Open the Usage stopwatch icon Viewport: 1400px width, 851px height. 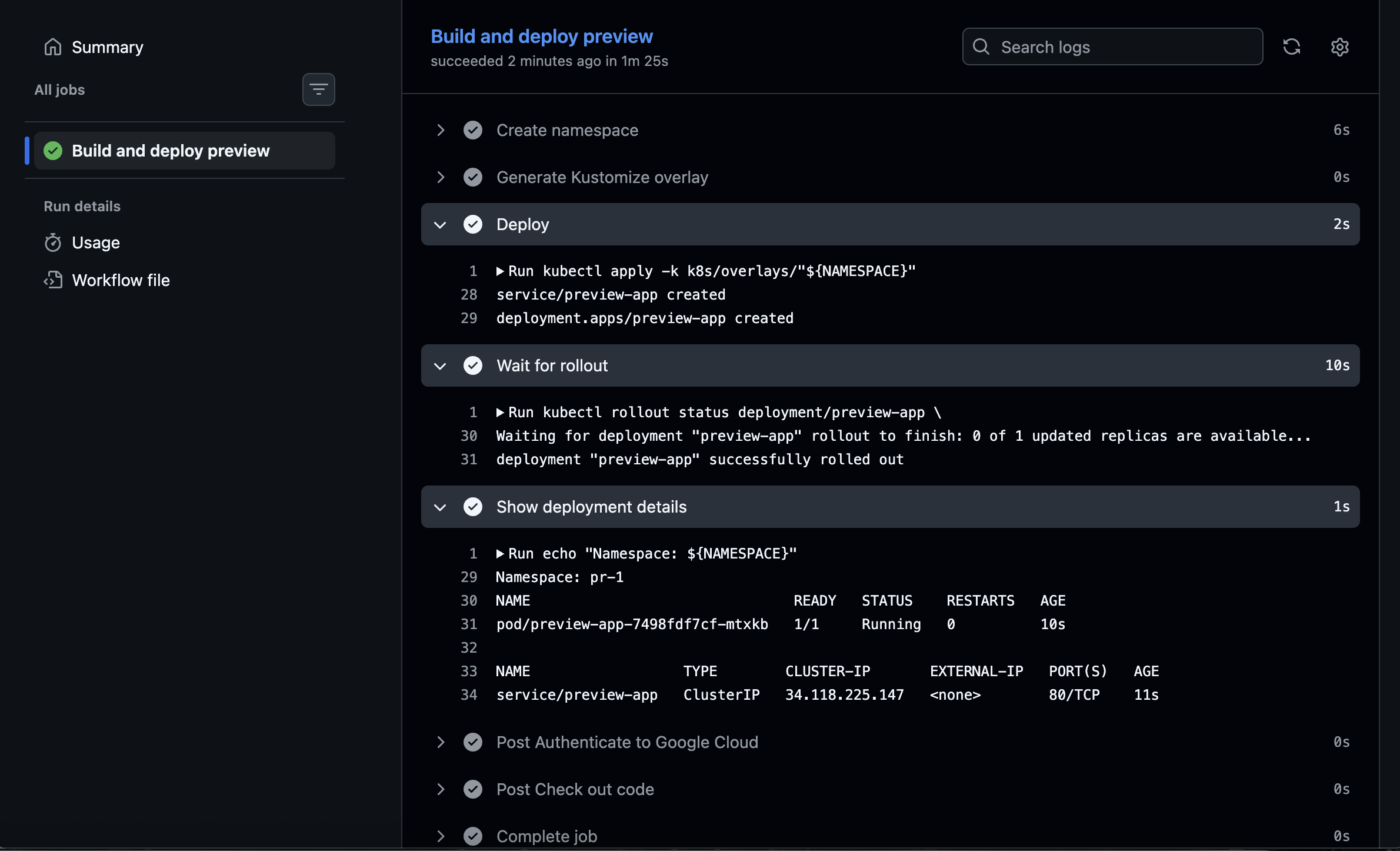pos(53,242)
